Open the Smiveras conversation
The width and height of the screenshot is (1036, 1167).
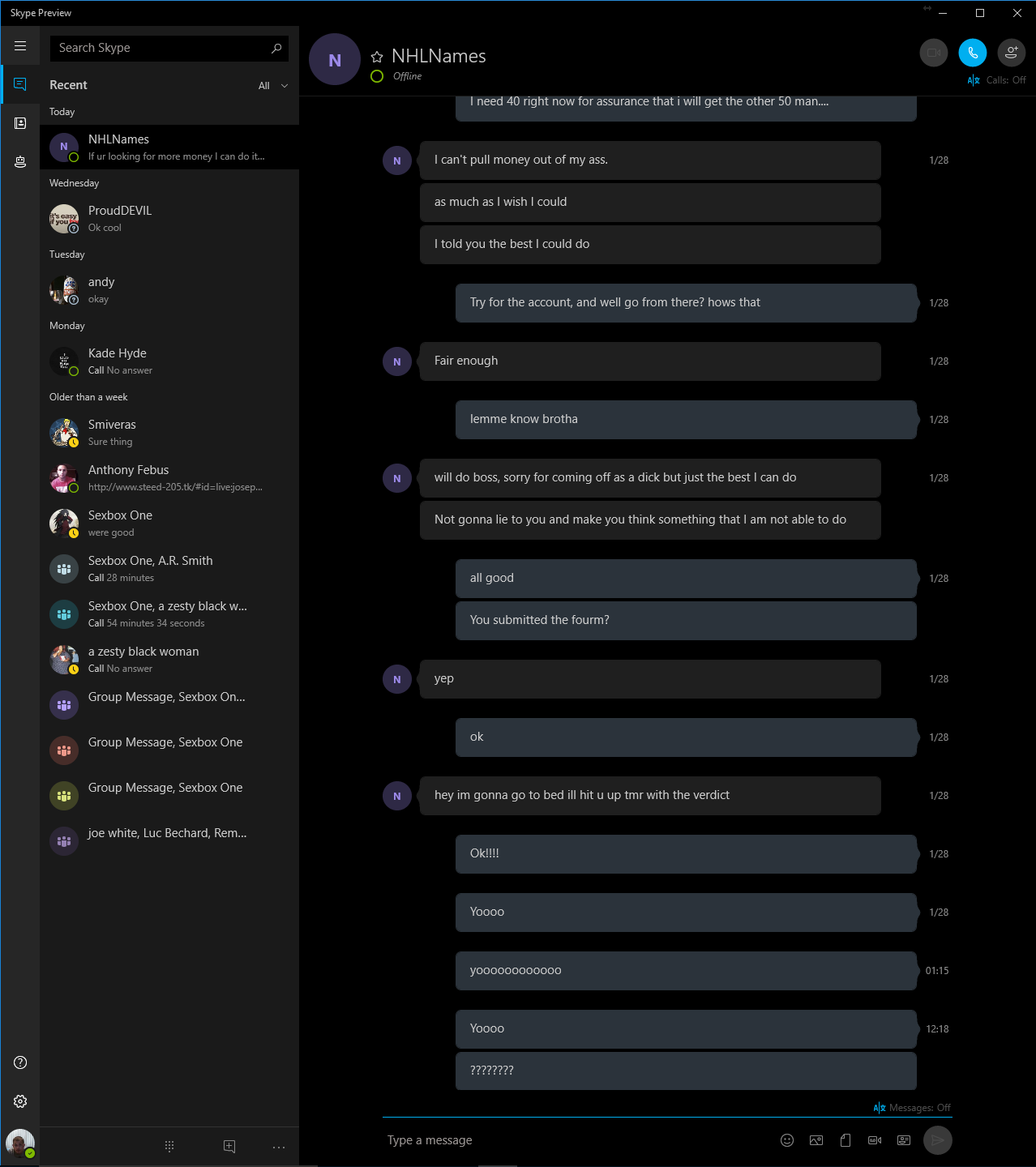coord(169,433)
